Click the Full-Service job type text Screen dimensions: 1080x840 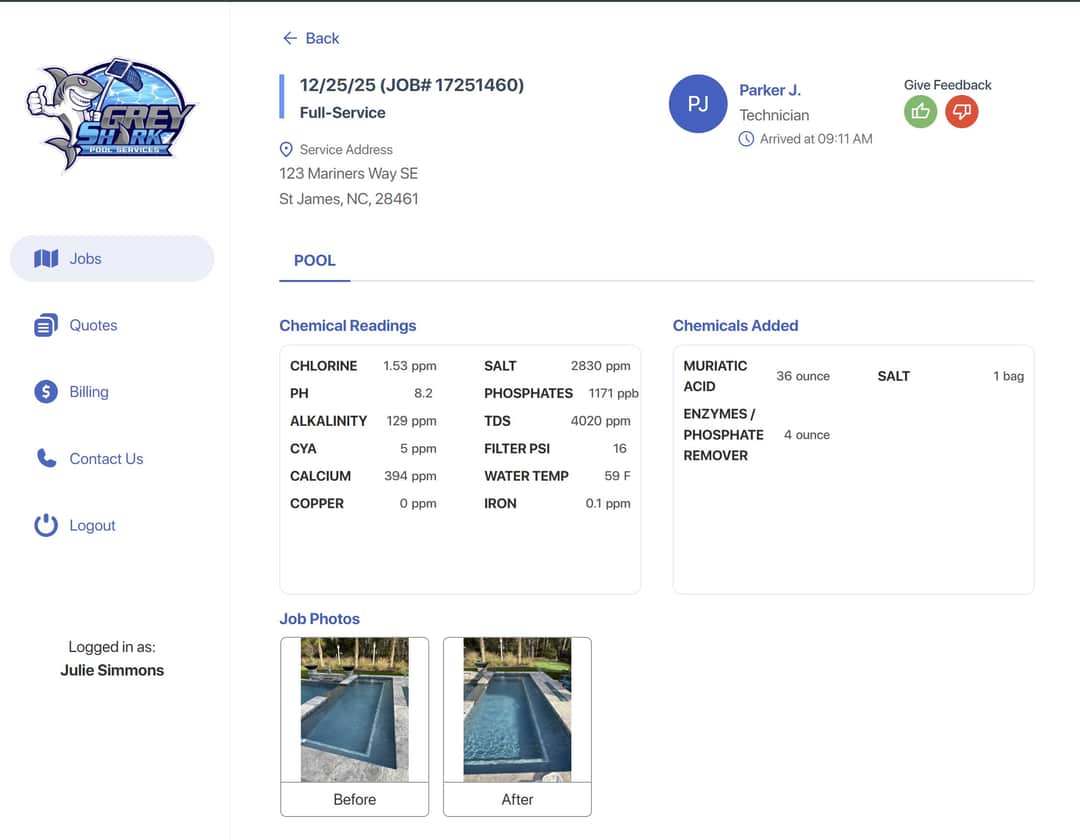point(342,113)
